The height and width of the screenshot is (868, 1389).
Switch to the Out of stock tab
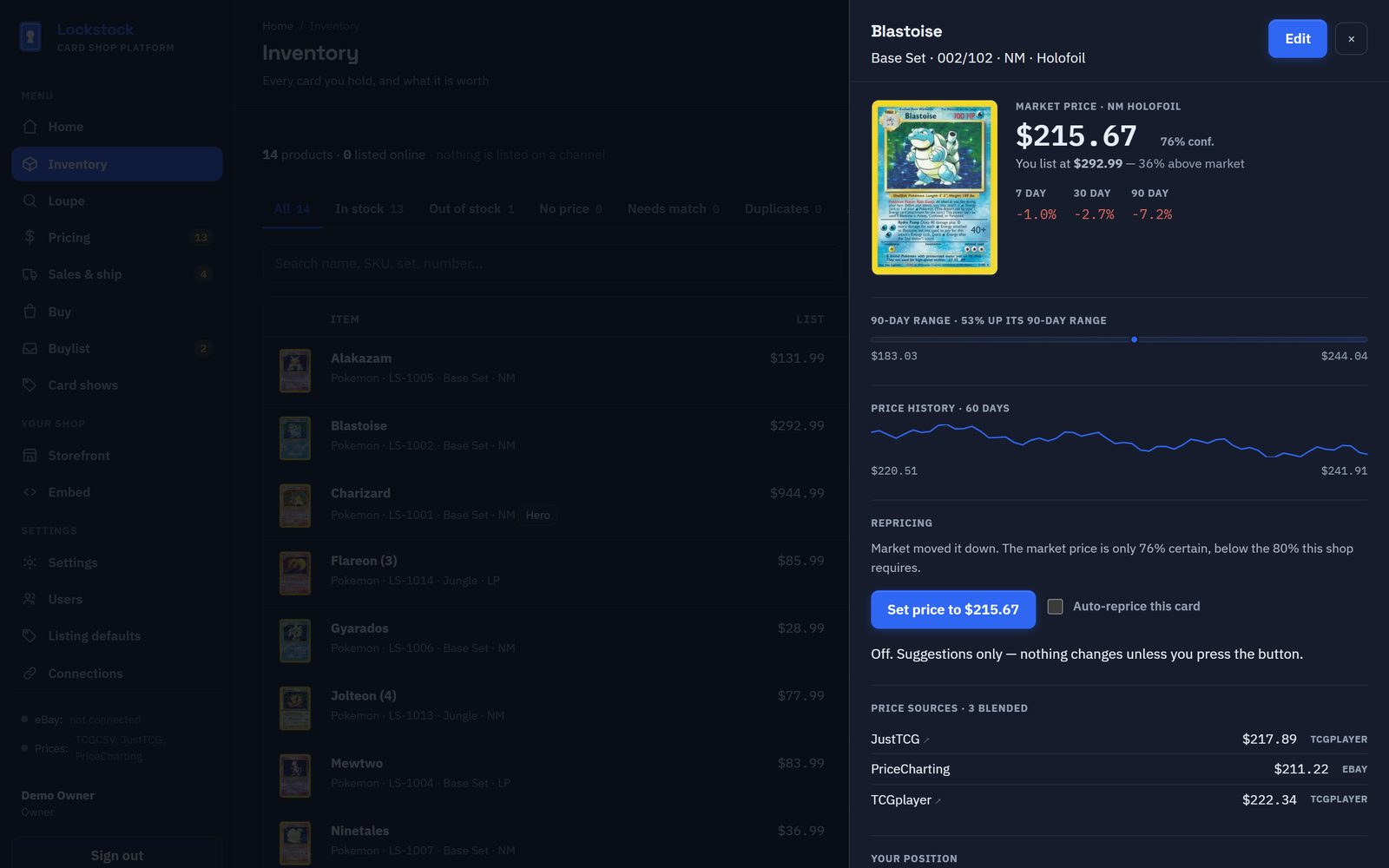point(471,209)
